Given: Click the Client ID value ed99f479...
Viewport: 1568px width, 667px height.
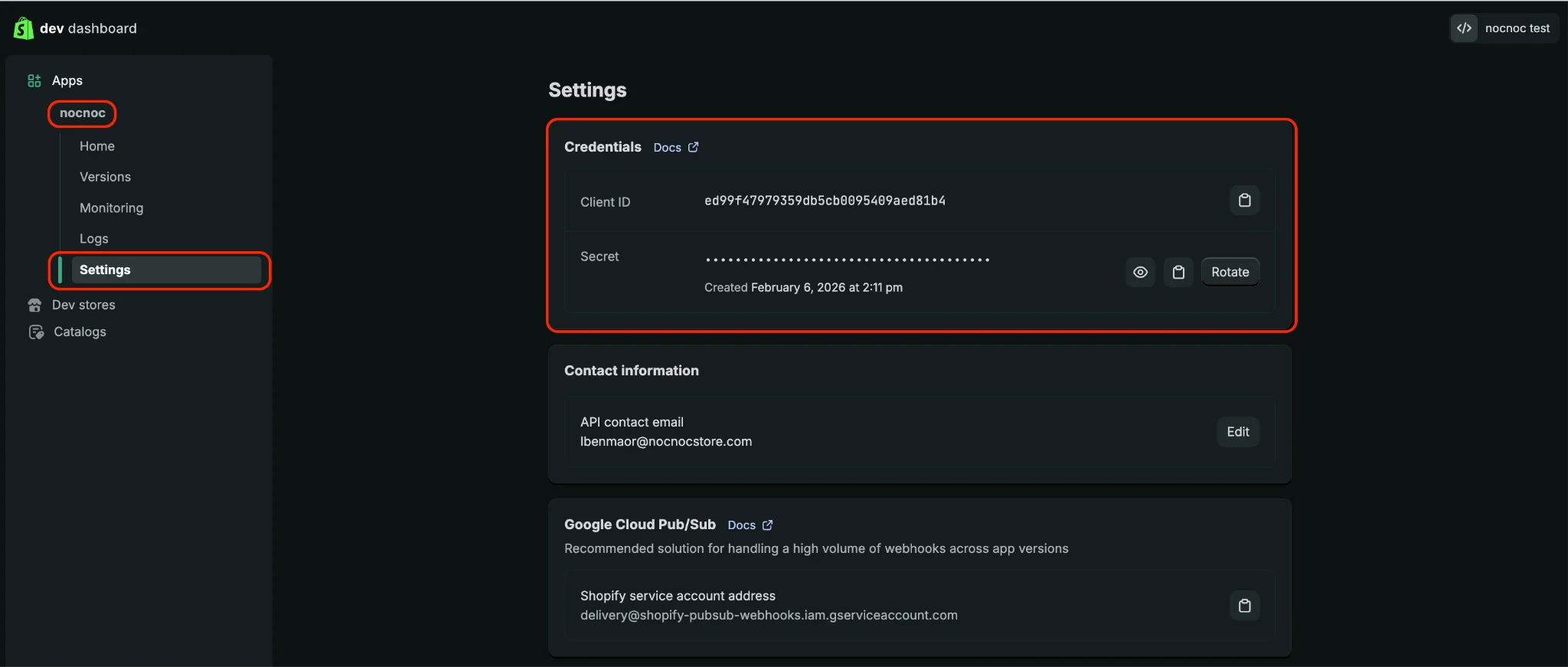Looking at the screenshot, I should (825, 201).
